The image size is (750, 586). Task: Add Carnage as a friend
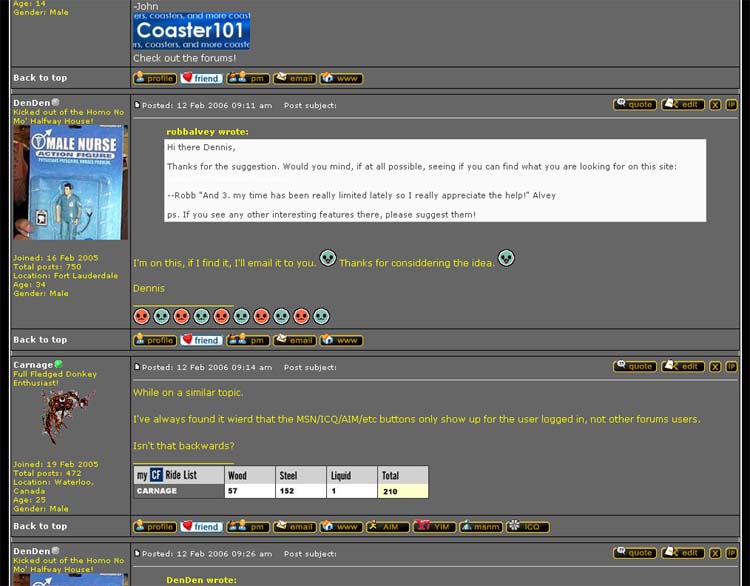tap(201, 526)
